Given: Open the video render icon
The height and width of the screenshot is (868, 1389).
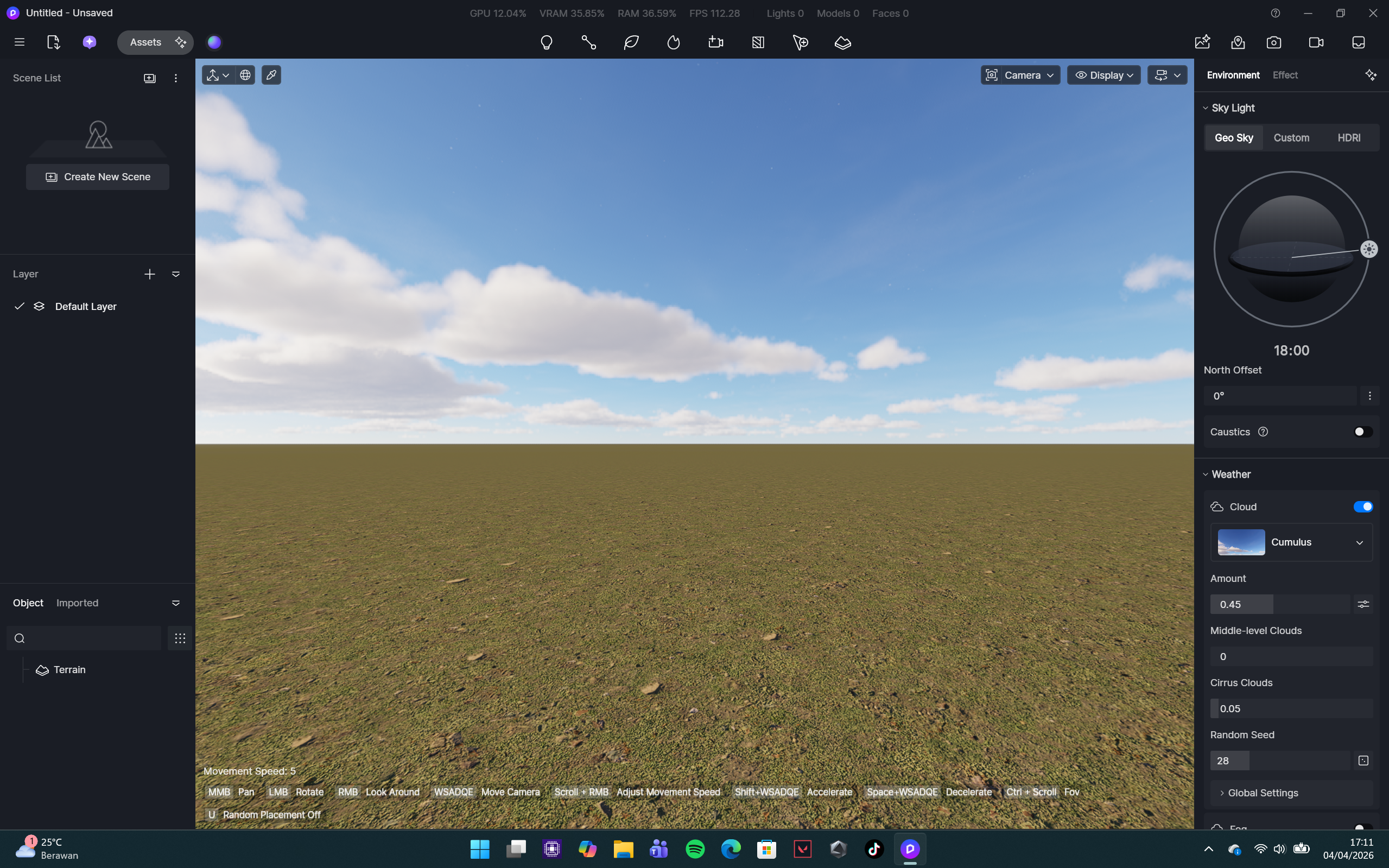Looking at the screenshot, I should pos(1316,42).
